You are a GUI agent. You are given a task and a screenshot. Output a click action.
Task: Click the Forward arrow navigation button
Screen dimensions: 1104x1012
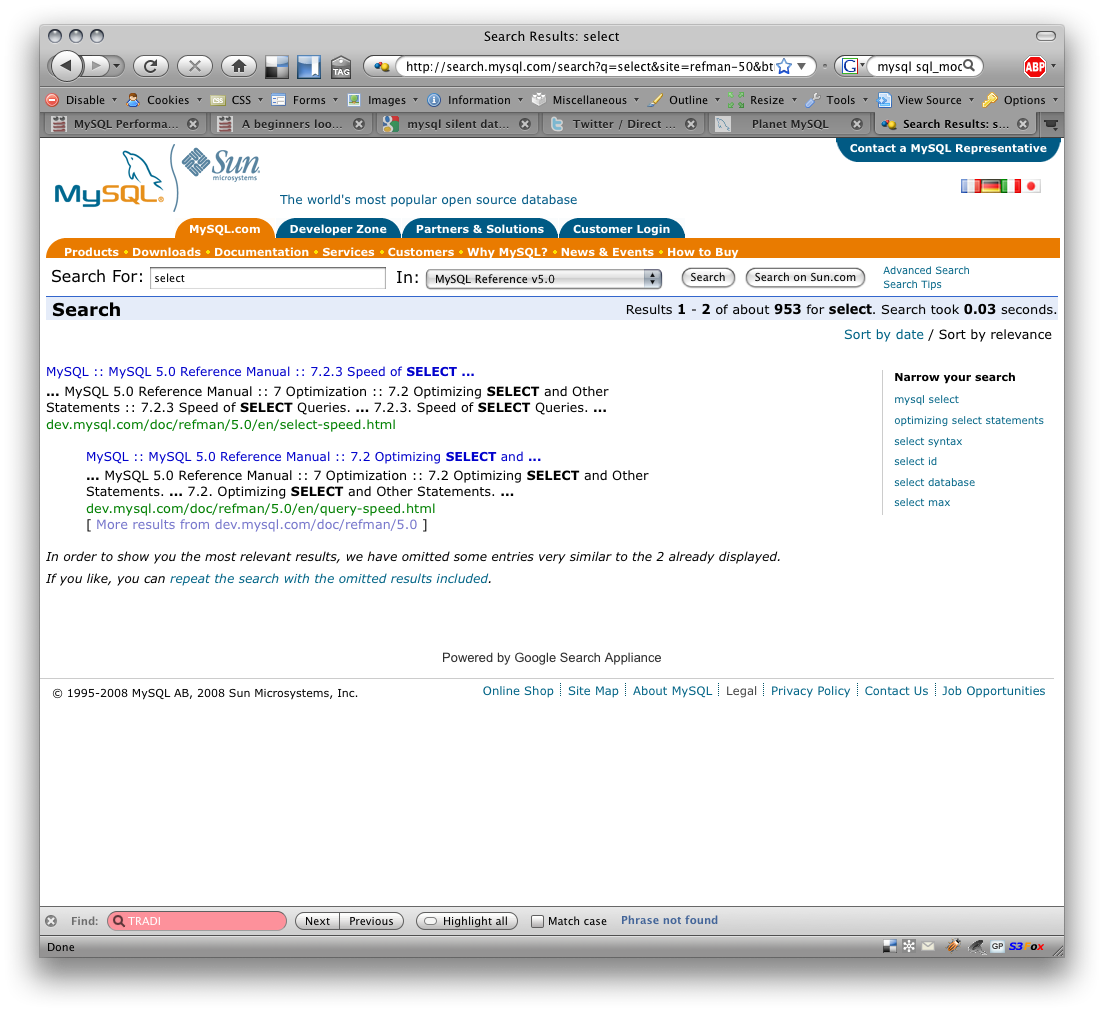[96, 66]
